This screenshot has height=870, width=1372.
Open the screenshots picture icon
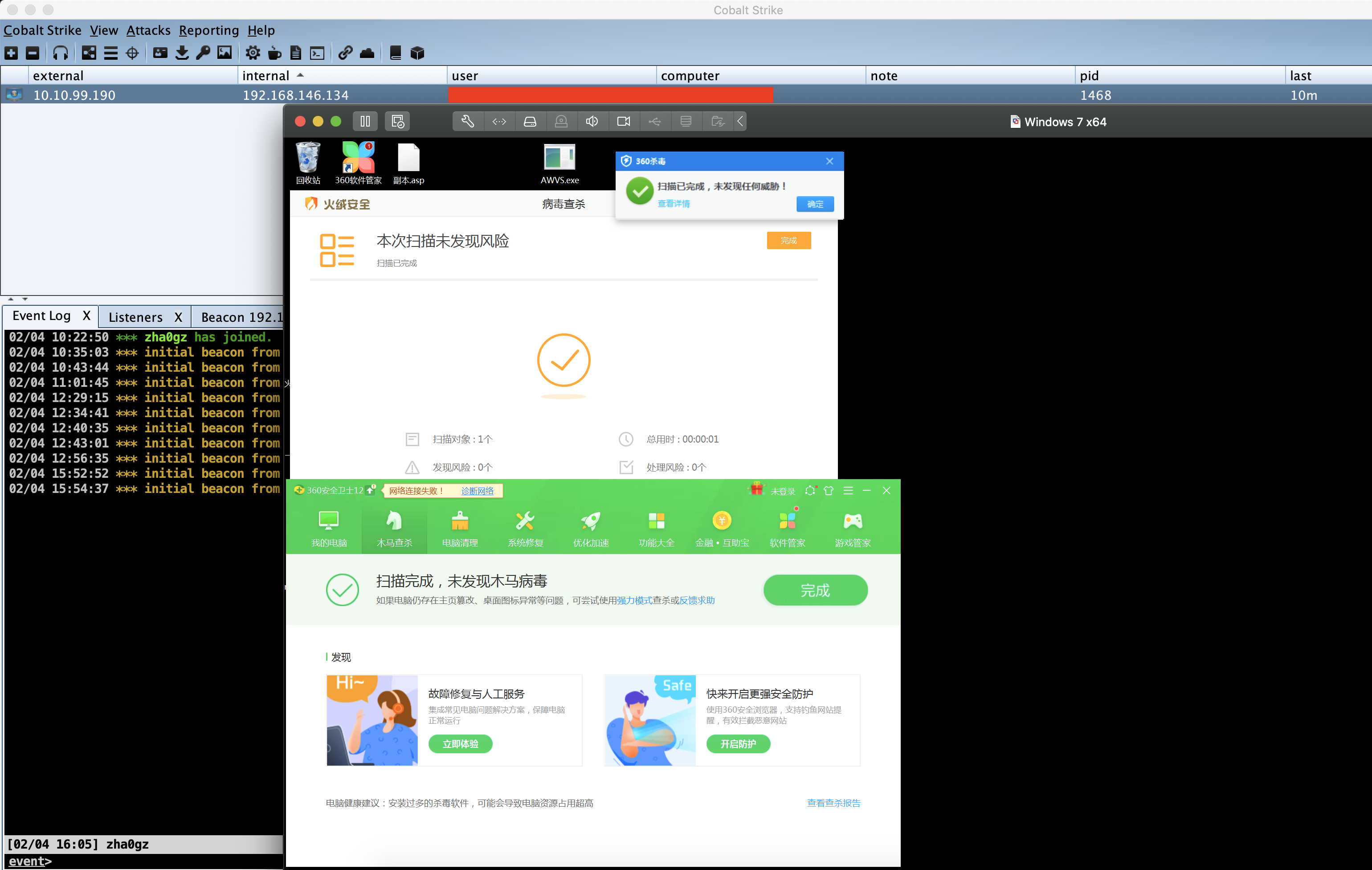[x=225, y=53]
